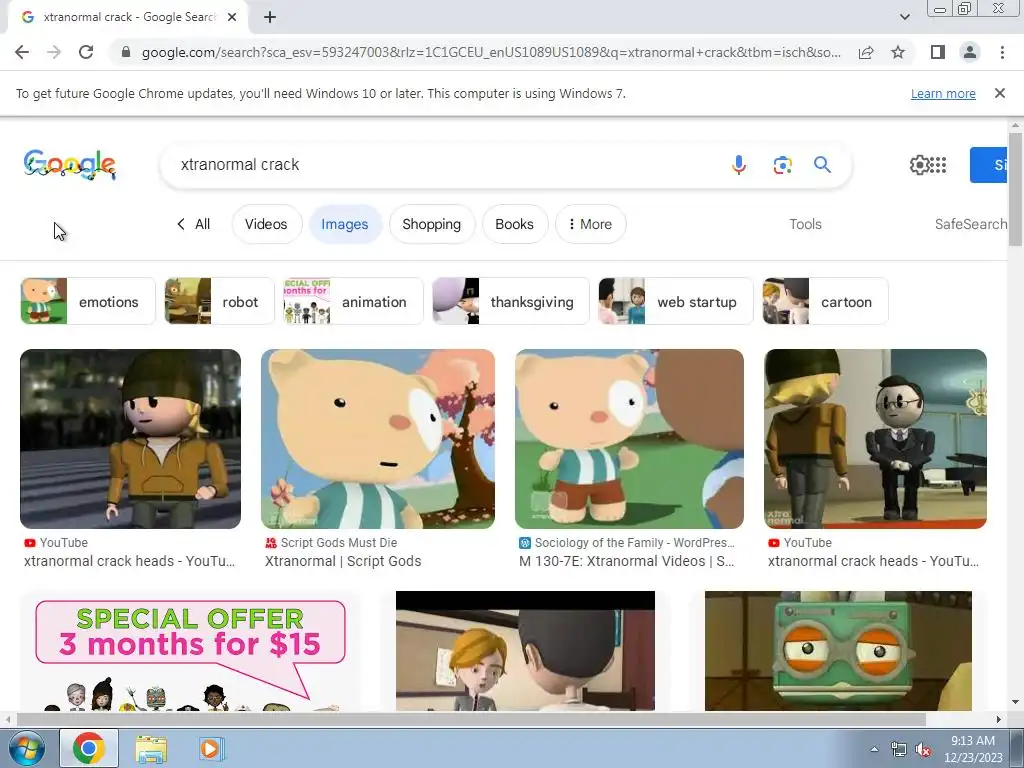Switch to Videos tab

[266, 224]
